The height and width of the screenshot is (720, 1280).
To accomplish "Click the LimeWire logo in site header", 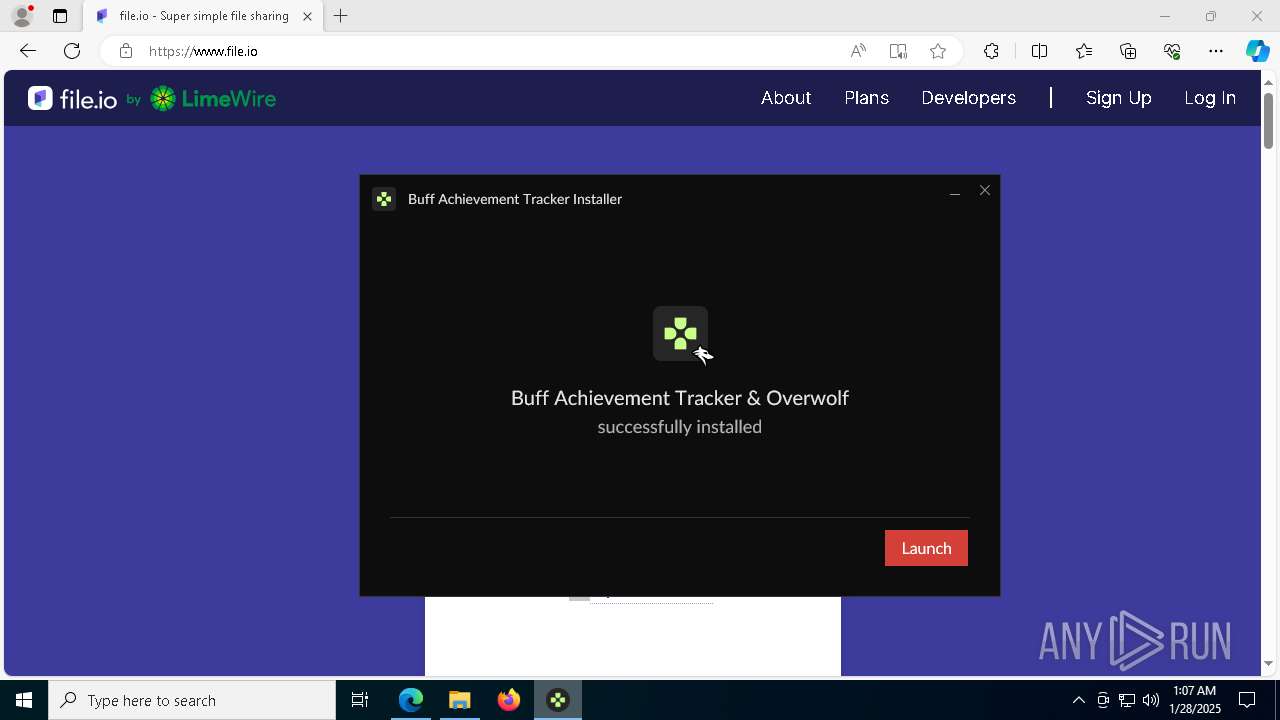I will 213,98.
